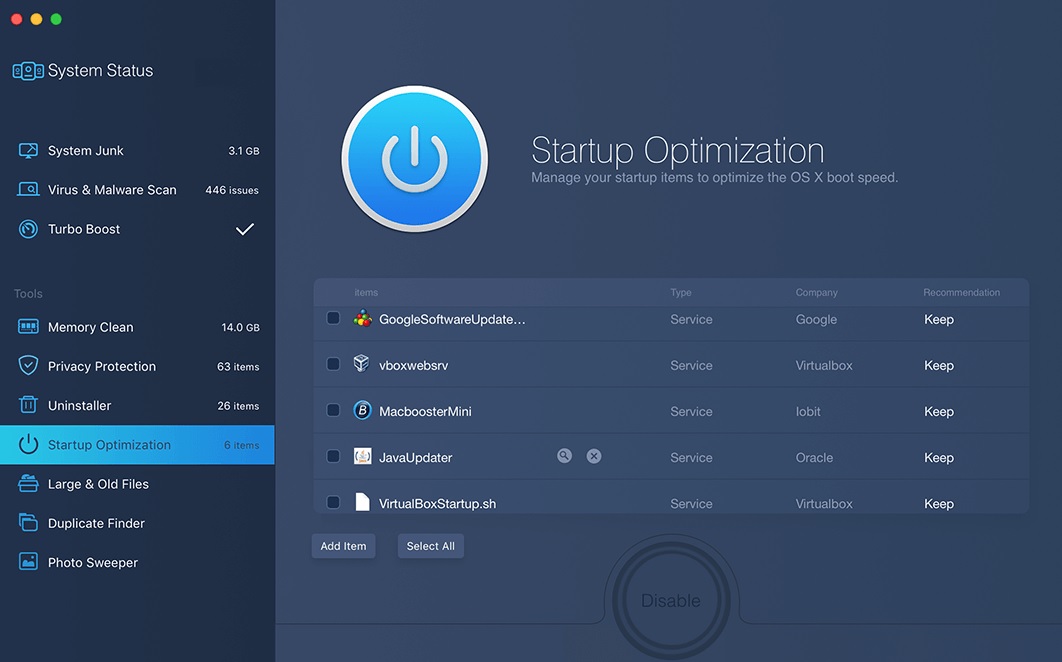Sort by the Type column header
Screen dimensions: 1062x662
[x=681, y=292]
